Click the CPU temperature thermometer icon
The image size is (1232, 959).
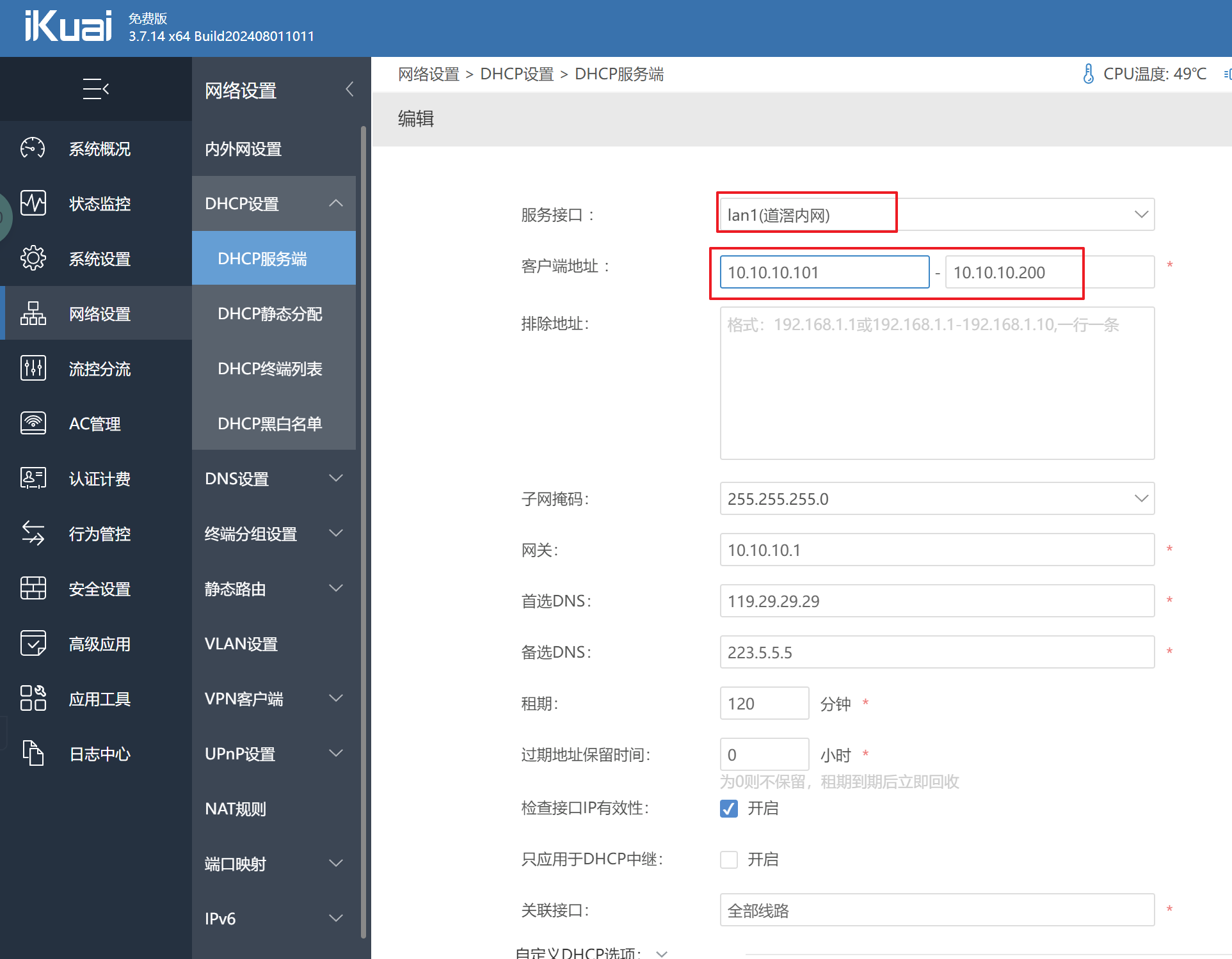tap(1088, 74)
